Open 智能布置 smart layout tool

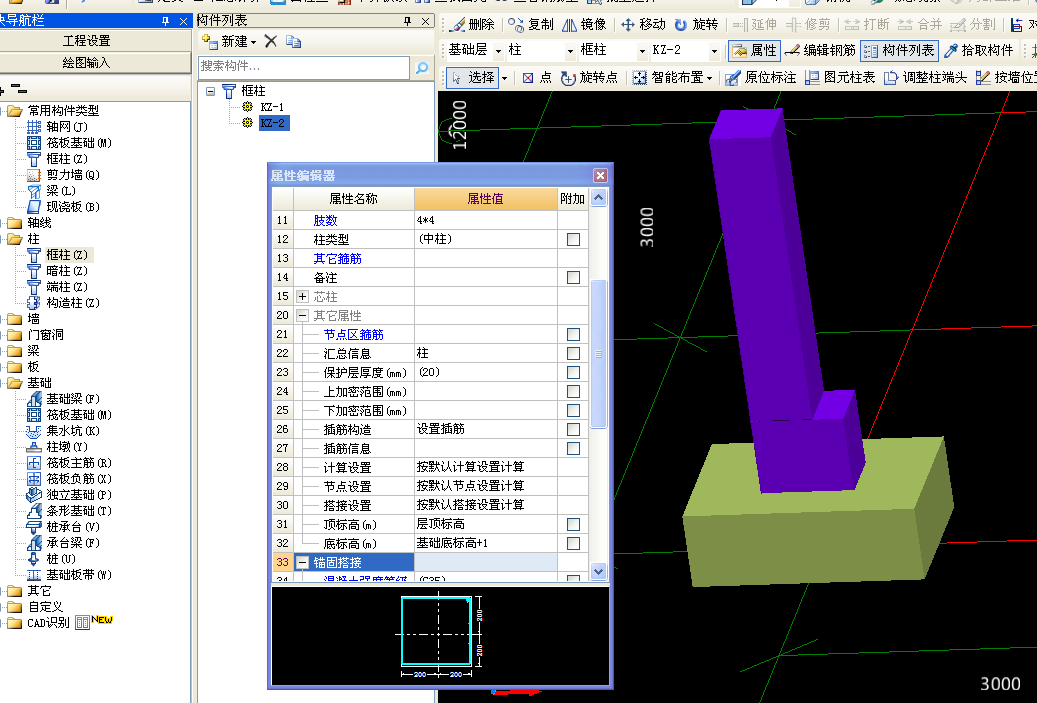pos(672,77)
